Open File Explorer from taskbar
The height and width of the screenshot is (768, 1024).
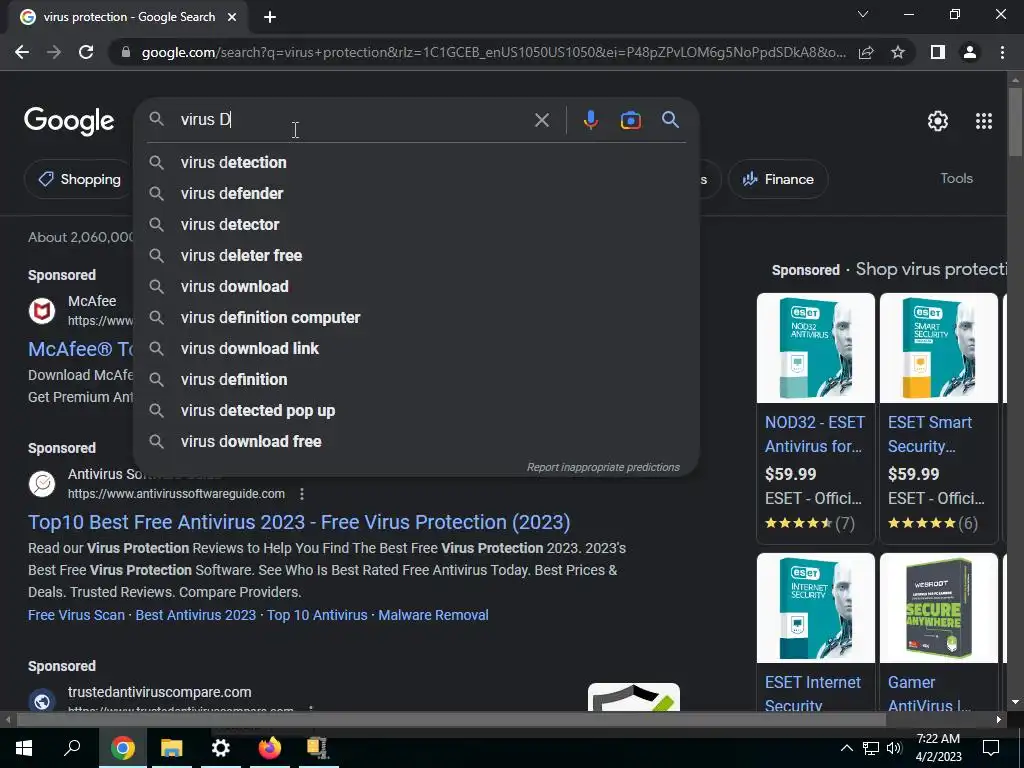point(171,748)
